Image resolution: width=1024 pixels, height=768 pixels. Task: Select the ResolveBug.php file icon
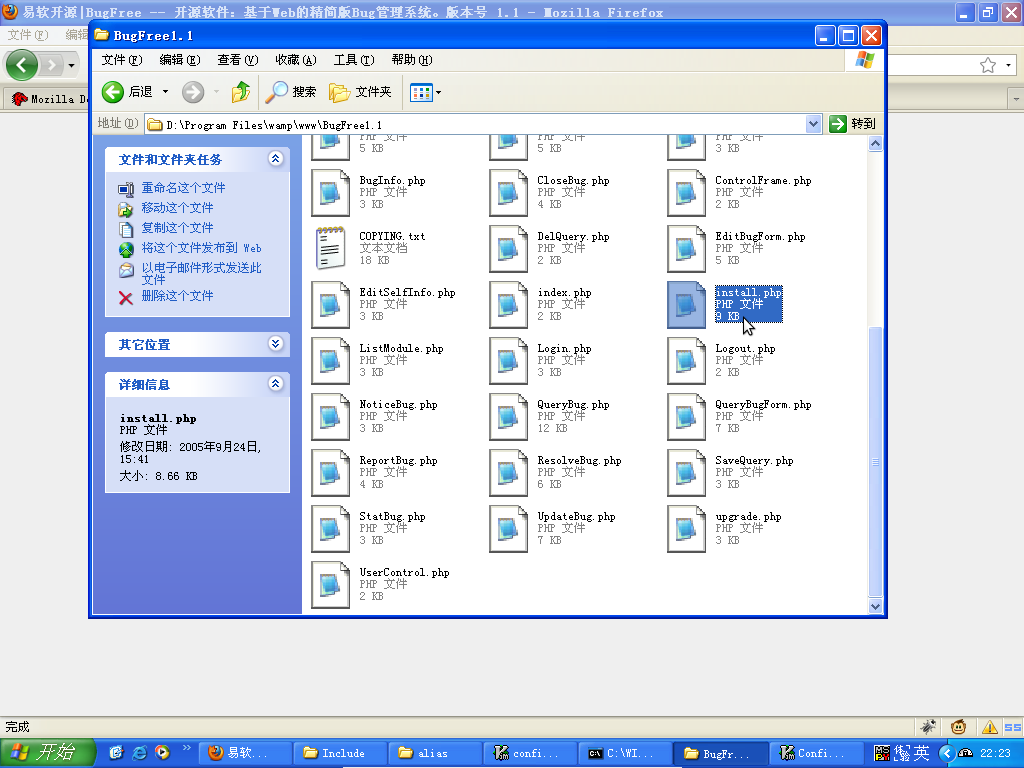point(508,473)
